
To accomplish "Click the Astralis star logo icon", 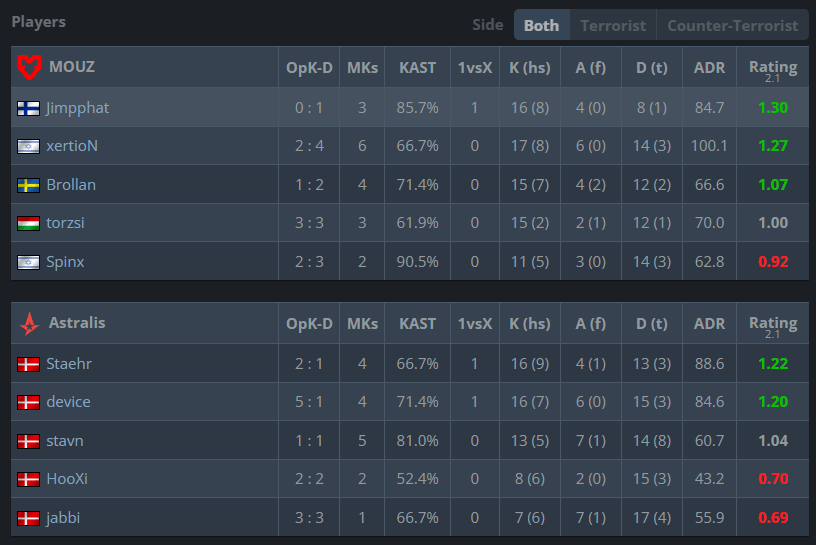I will 29,323.
